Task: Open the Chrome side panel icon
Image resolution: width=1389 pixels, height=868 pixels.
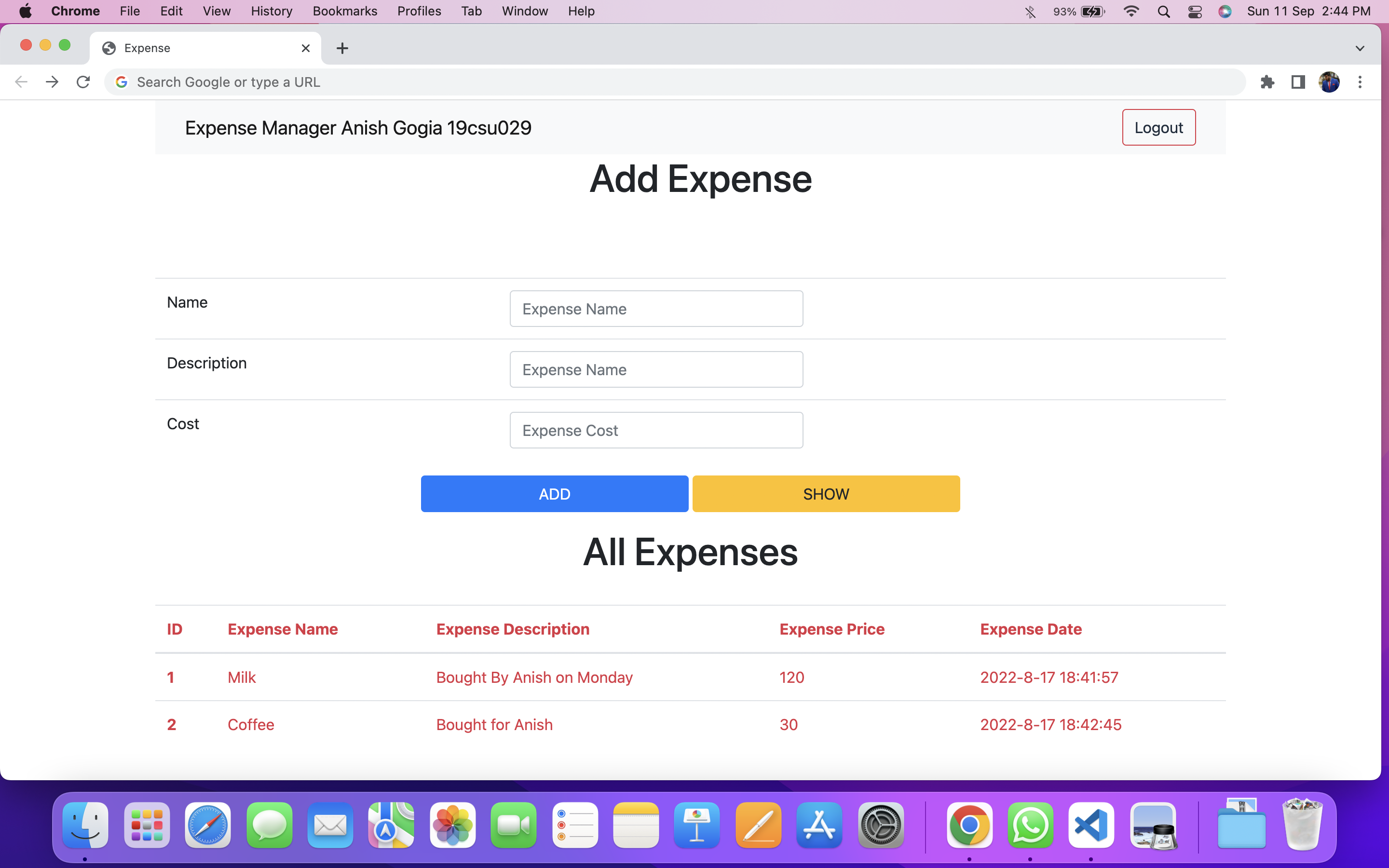Action: (1298, 82)
